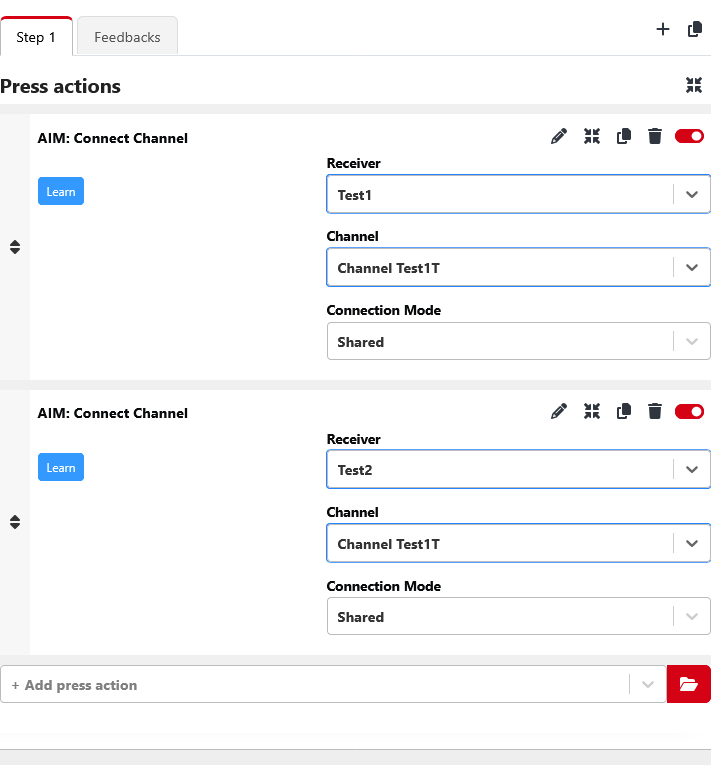
Task: Click the plus icon to add a step
Action: pyautogui.click(x=662, y=30)
